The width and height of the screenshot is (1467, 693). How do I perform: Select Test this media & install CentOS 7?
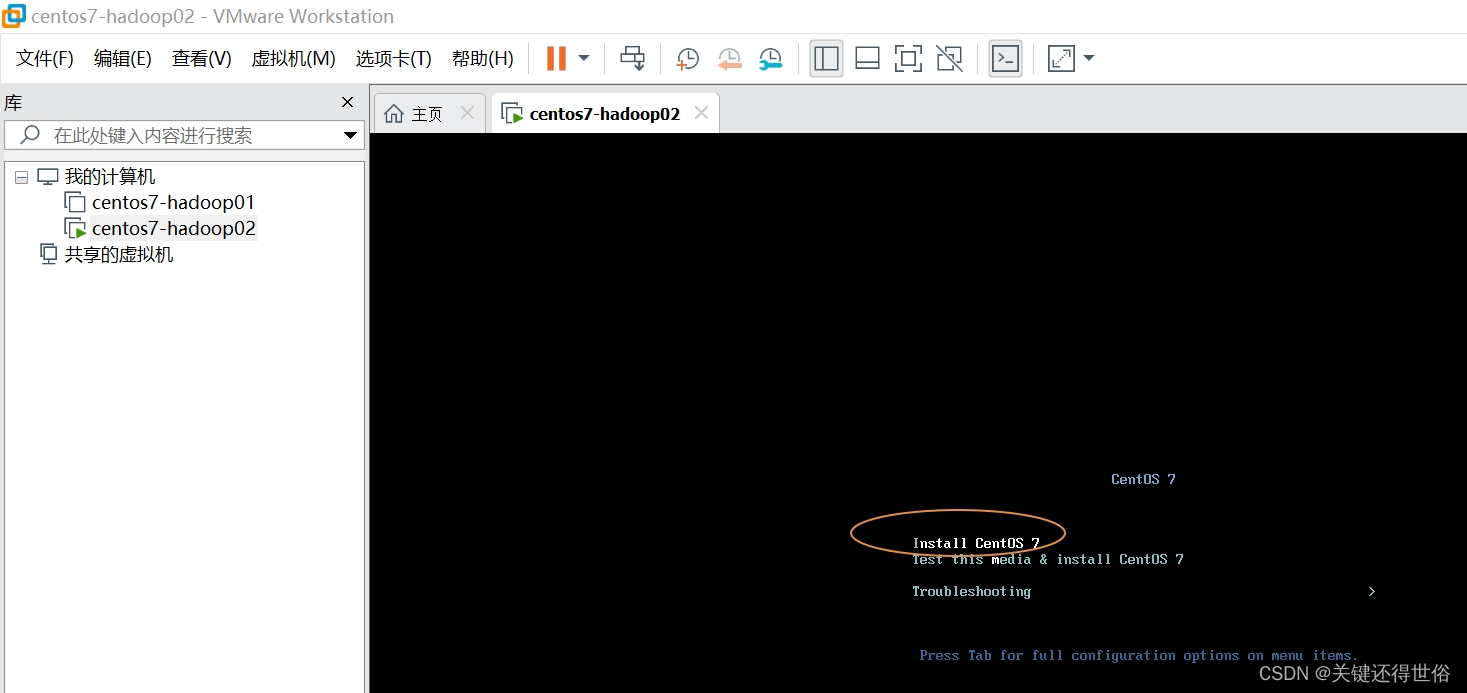click(1047, 559)
